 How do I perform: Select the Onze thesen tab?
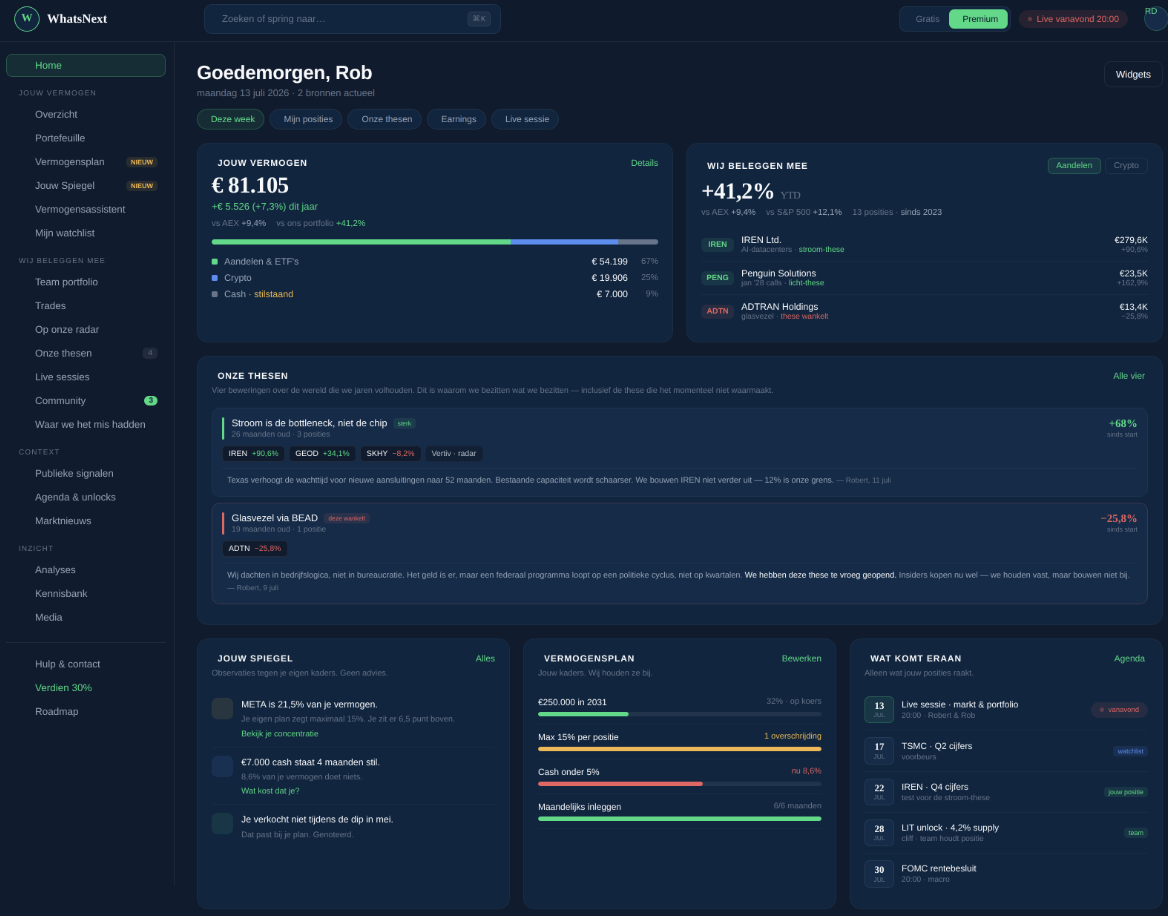point(386,119)
